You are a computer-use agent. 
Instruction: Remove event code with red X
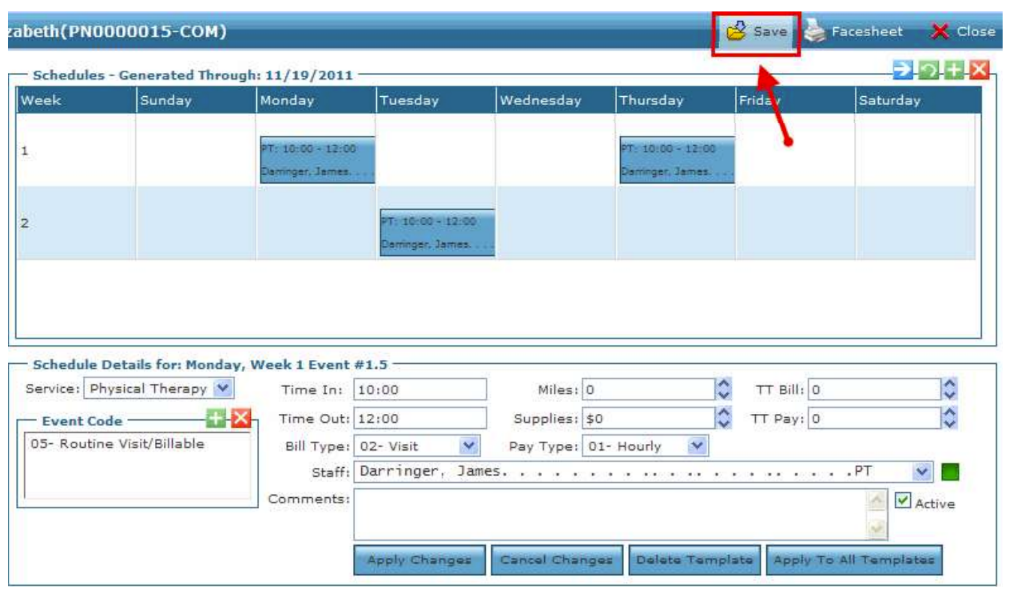240,419
